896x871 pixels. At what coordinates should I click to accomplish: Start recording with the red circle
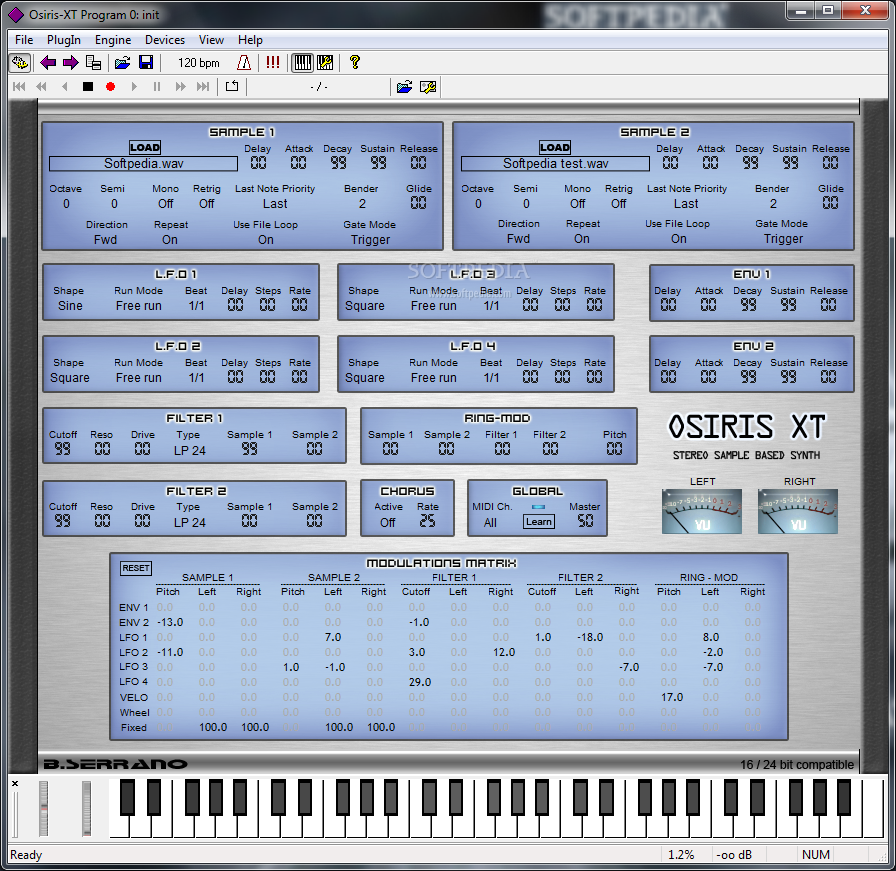click(x=110, y=87)
